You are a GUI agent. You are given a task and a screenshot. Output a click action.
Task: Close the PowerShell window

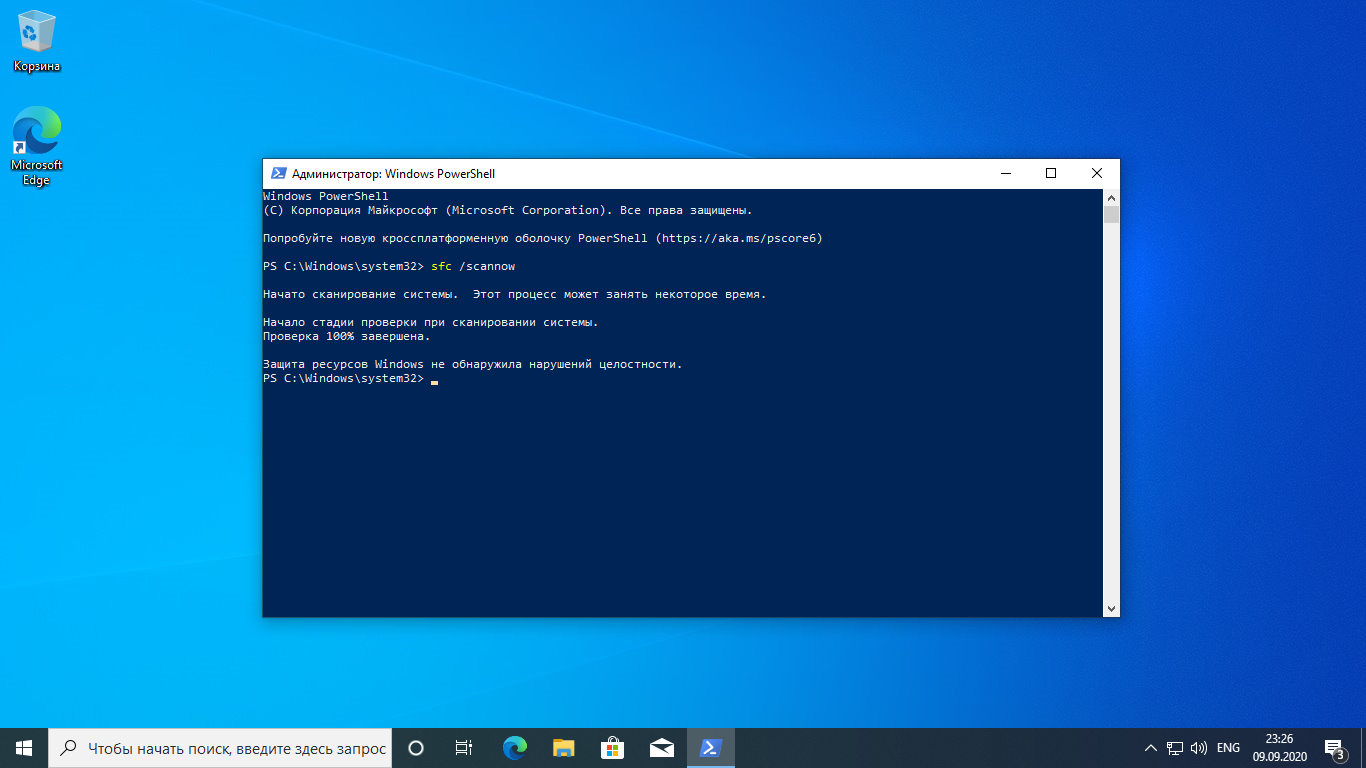click(1097, 173)
